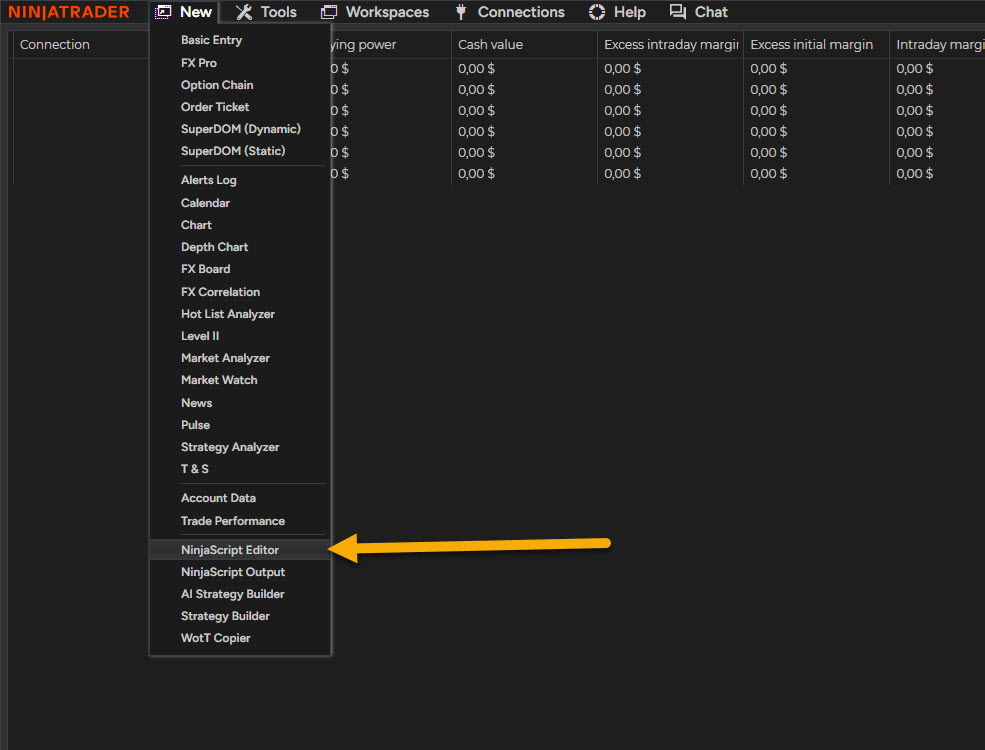Screen dimensions: 985x750
Task: Click the Chat speech bubbles icon
Action: click(x=678, y=12)
